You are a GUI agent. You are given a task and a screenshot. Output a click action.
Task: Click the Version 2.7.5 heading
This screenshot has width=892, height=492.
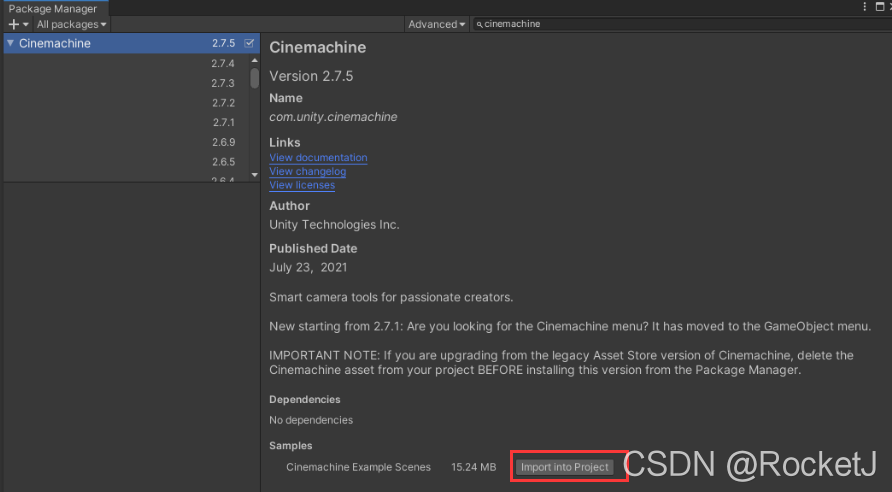coord(311,76)
